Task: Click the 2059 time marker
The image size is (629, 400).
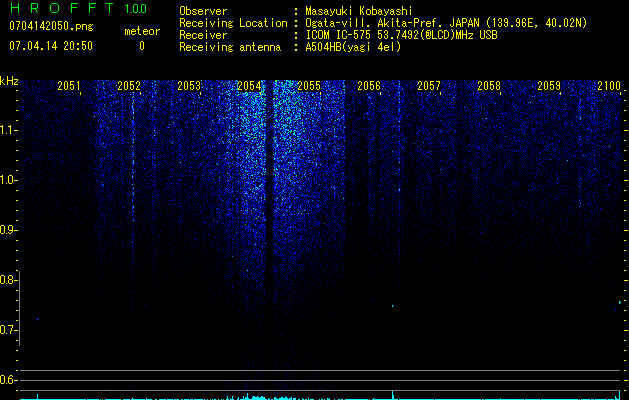Action: (549, 86)
